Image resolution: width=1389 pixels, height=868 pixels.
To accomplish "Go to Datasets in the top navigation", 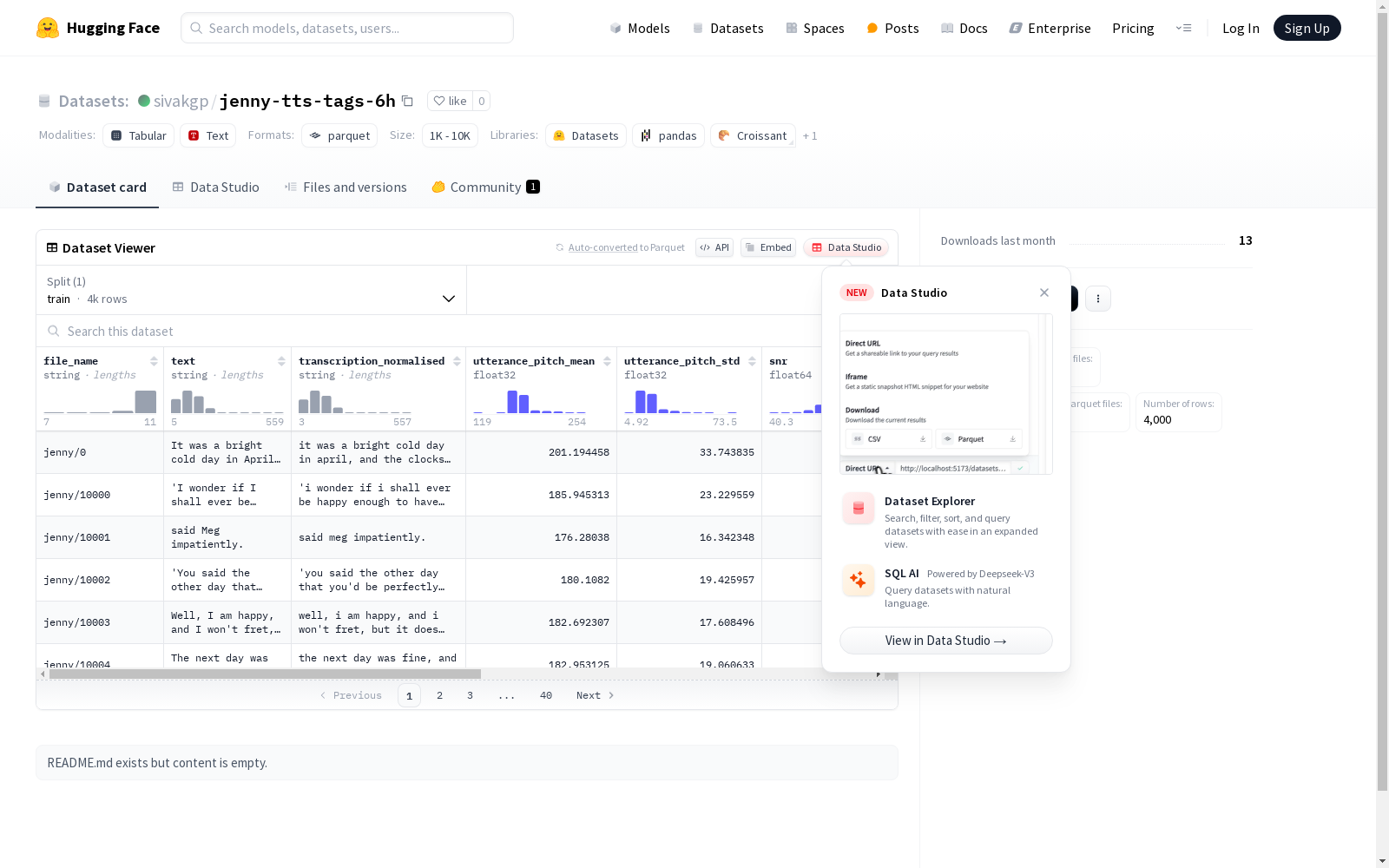I will 727,28.
